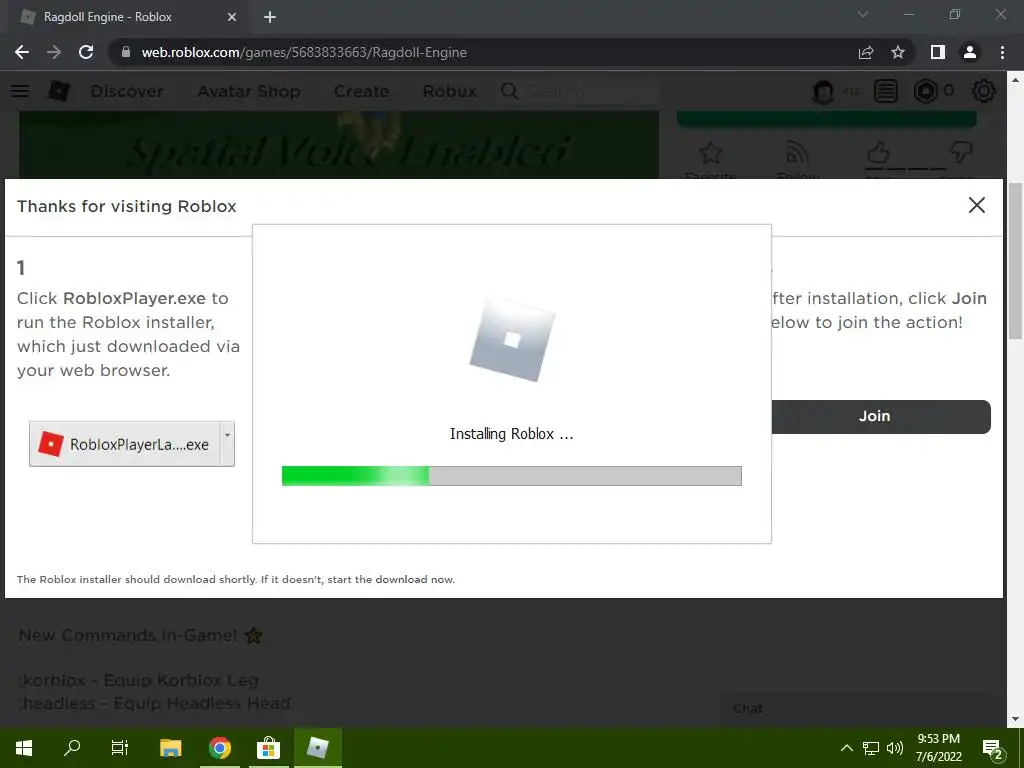Open the clock showing 9:53 PM

pyautogui.click(x=938, y=748)
